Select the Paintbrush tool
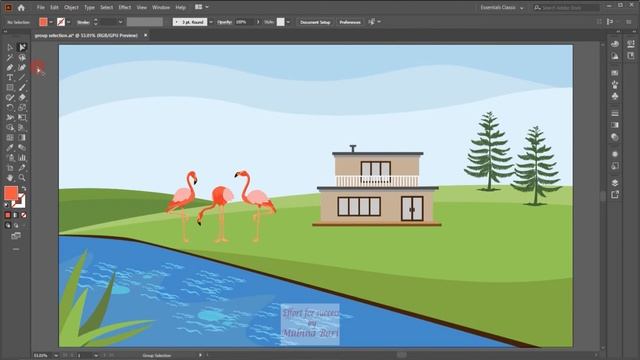Screen dimensions: 640x360 22,87
